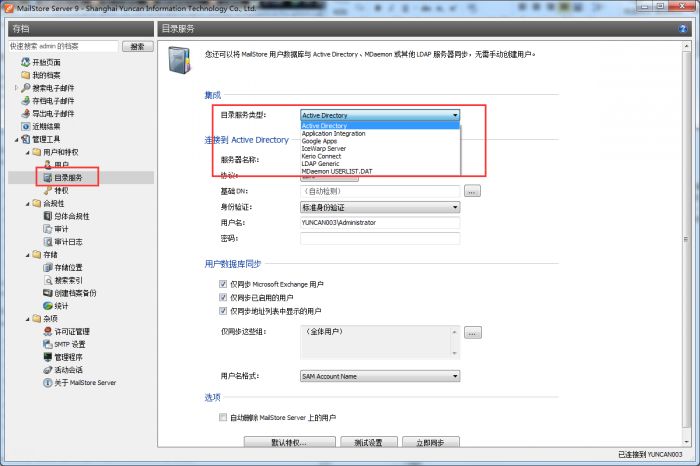Choose Google Apps from the list
The width and height of the screenshot is (700, 466).
(380, 141)
